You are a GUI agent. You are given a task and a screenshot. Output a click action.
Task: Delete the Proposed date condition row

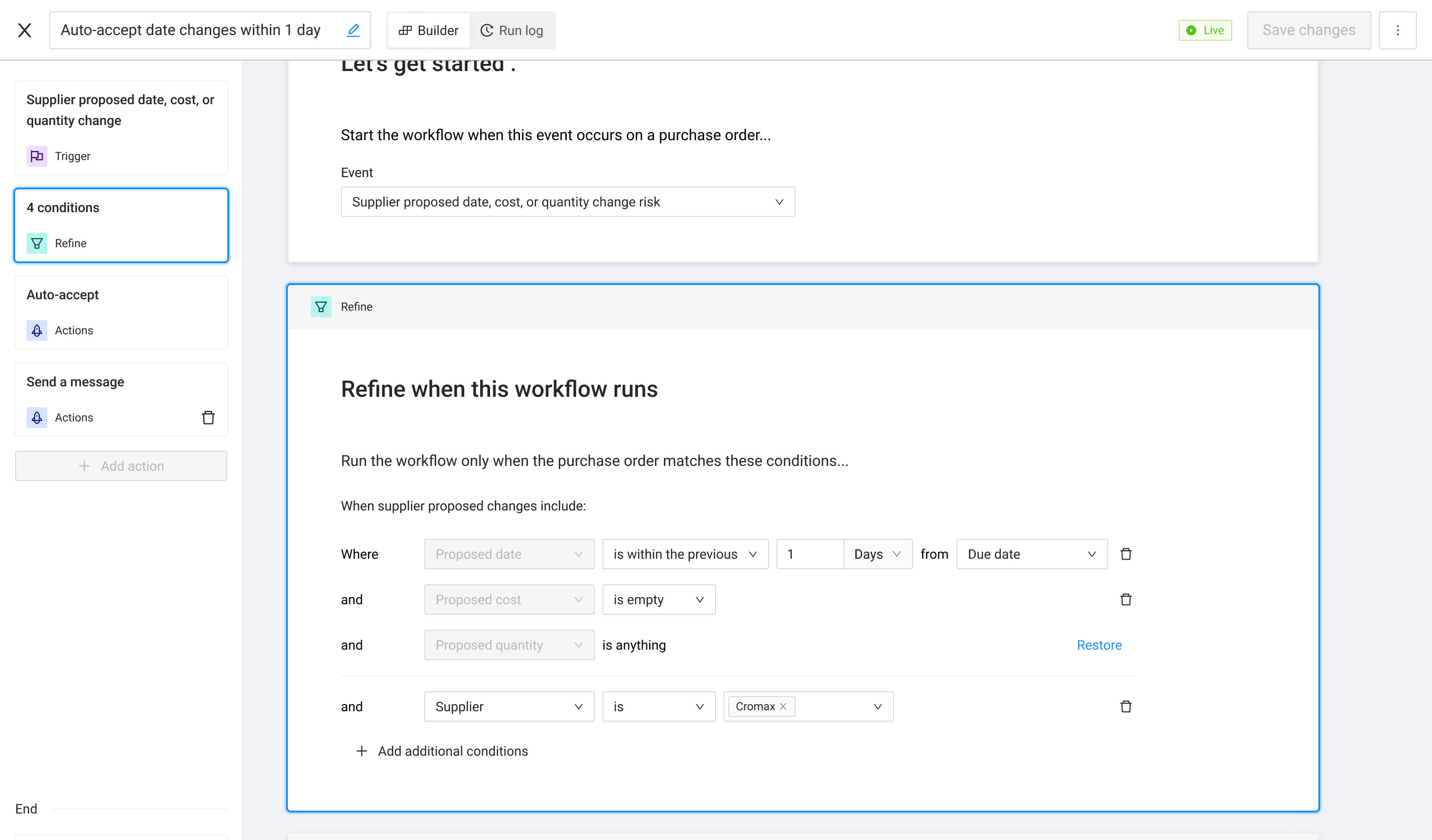pos(1125,554)
